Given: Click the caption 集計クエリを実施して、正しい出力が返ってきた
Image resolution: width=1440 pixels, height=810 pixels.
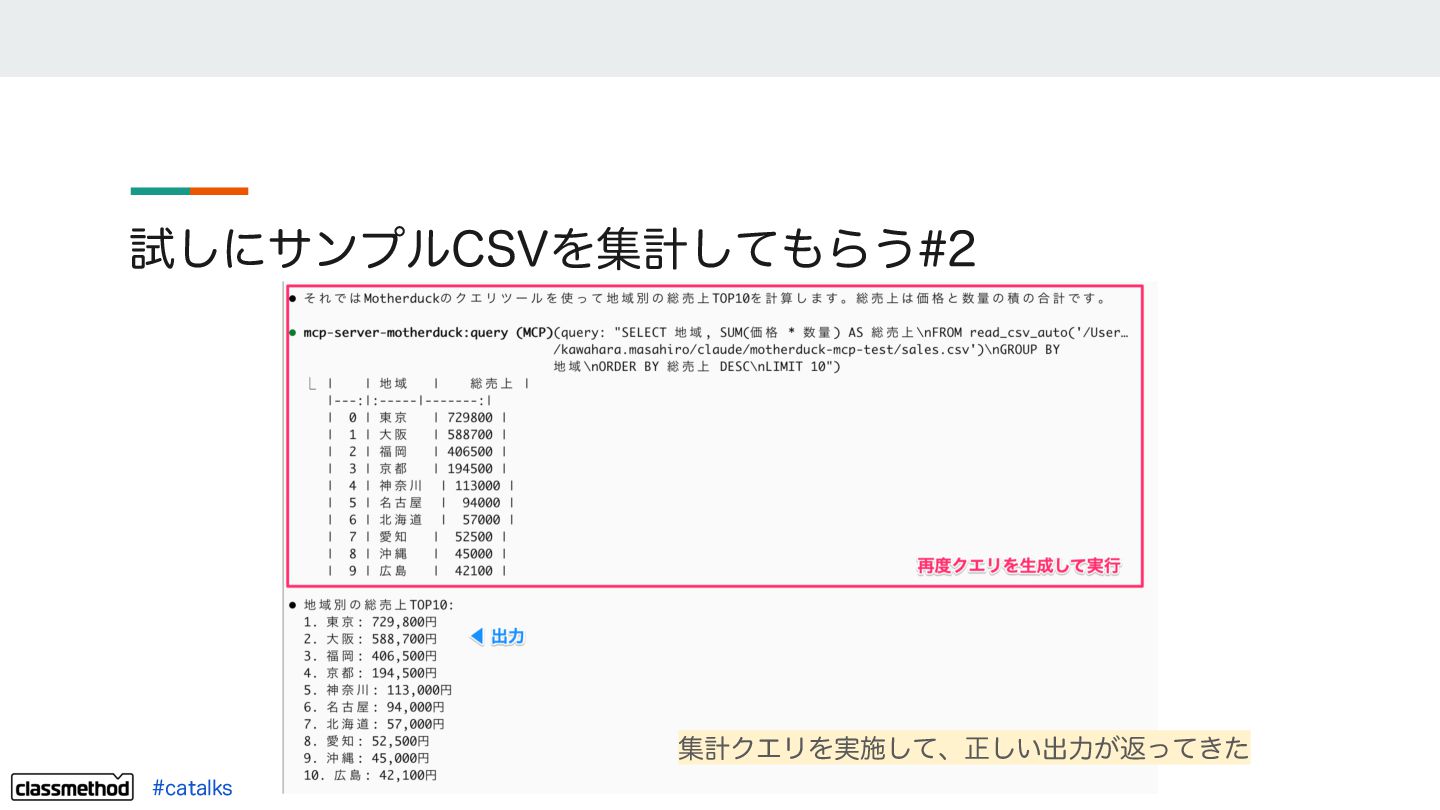Looking at the screenshot, I should tap(964, 747).
